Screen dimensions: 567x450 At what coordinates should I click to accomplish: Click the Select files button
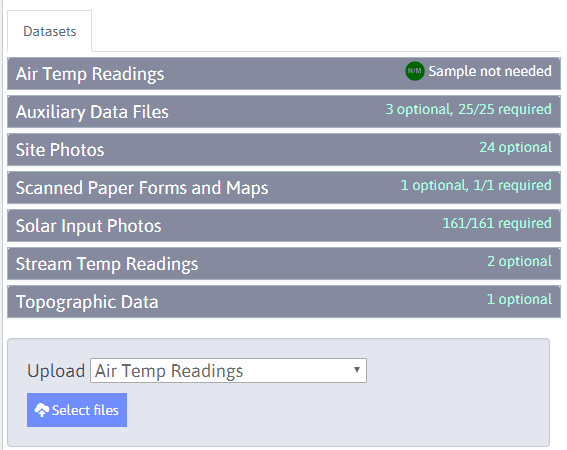pos(77,410)
